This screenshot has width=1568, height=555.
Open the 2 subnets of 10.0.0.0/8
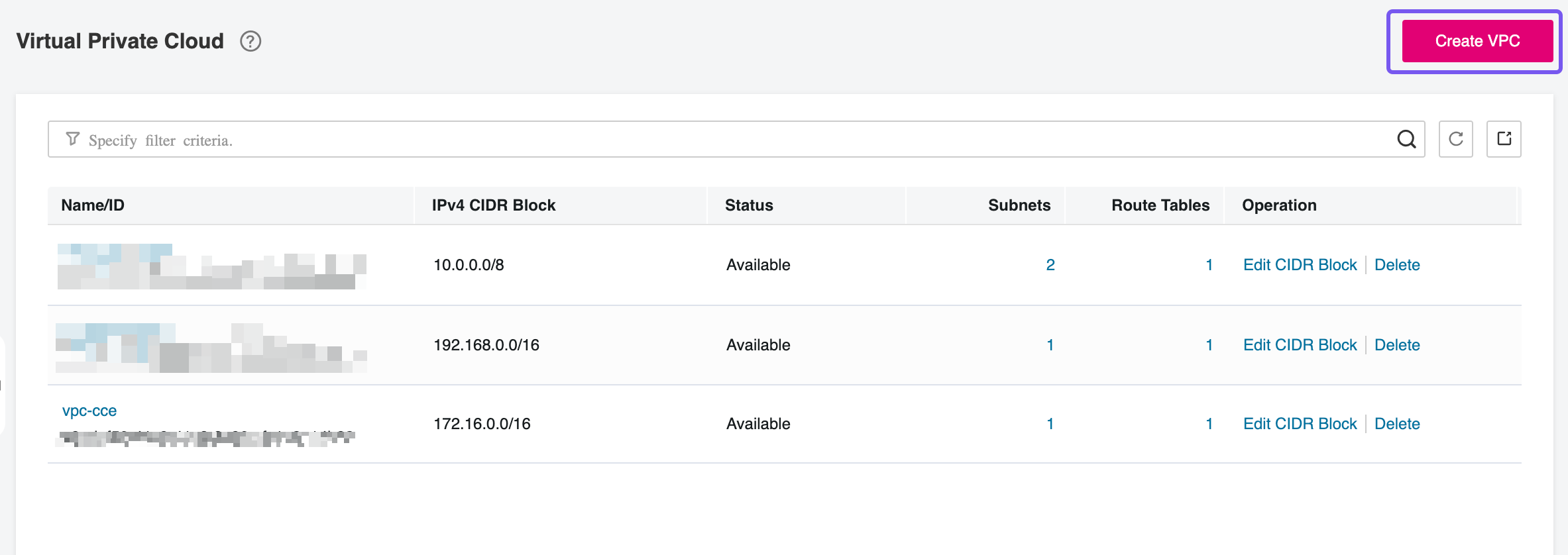[1050, 265]
